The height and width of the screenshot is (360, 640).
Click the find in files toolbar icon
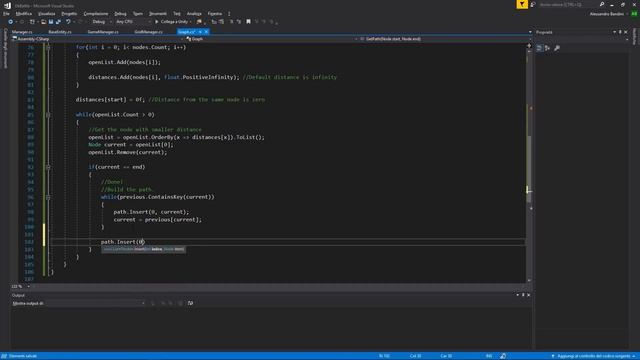199,22
